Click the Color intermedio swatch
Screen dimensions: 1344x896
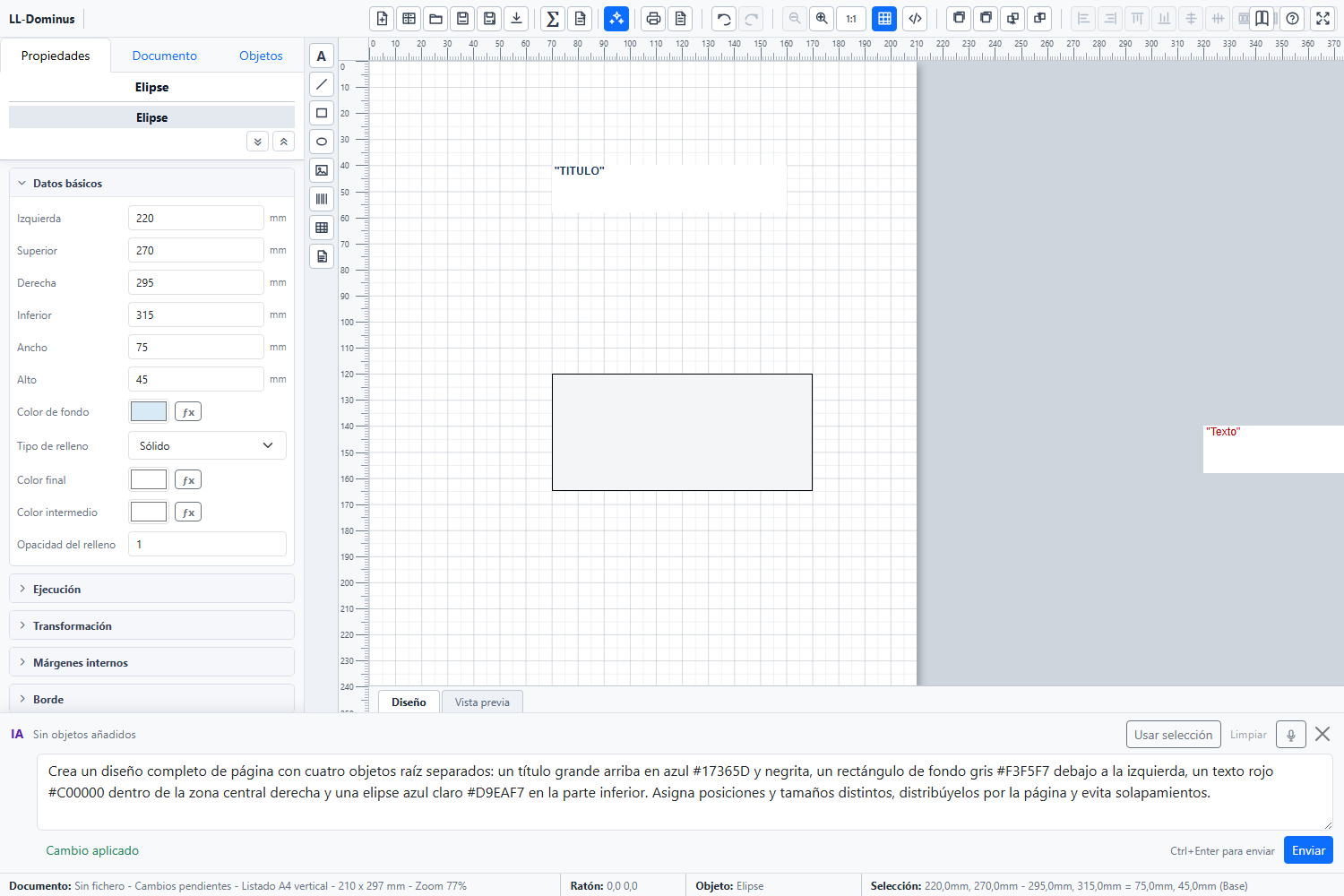coord(149,512)
